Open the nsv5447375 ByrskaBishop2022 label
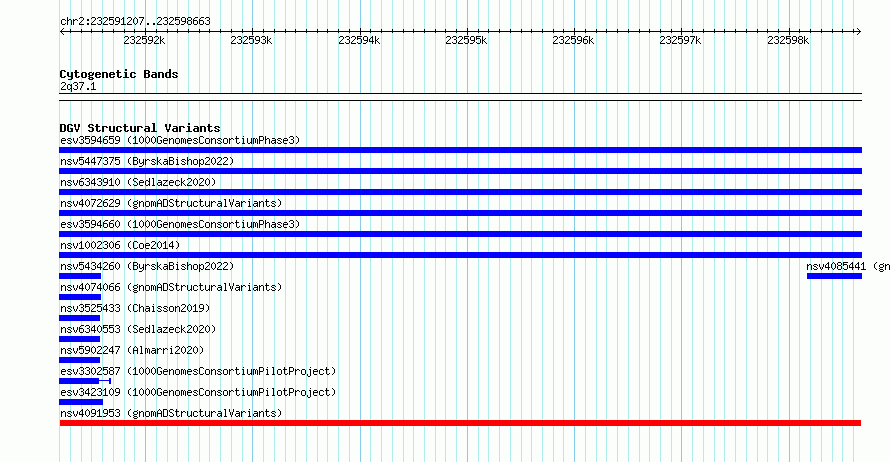Image resolution: width=890 pixels, height=462 pixels. pyautogui.click(x=147, y=161)
